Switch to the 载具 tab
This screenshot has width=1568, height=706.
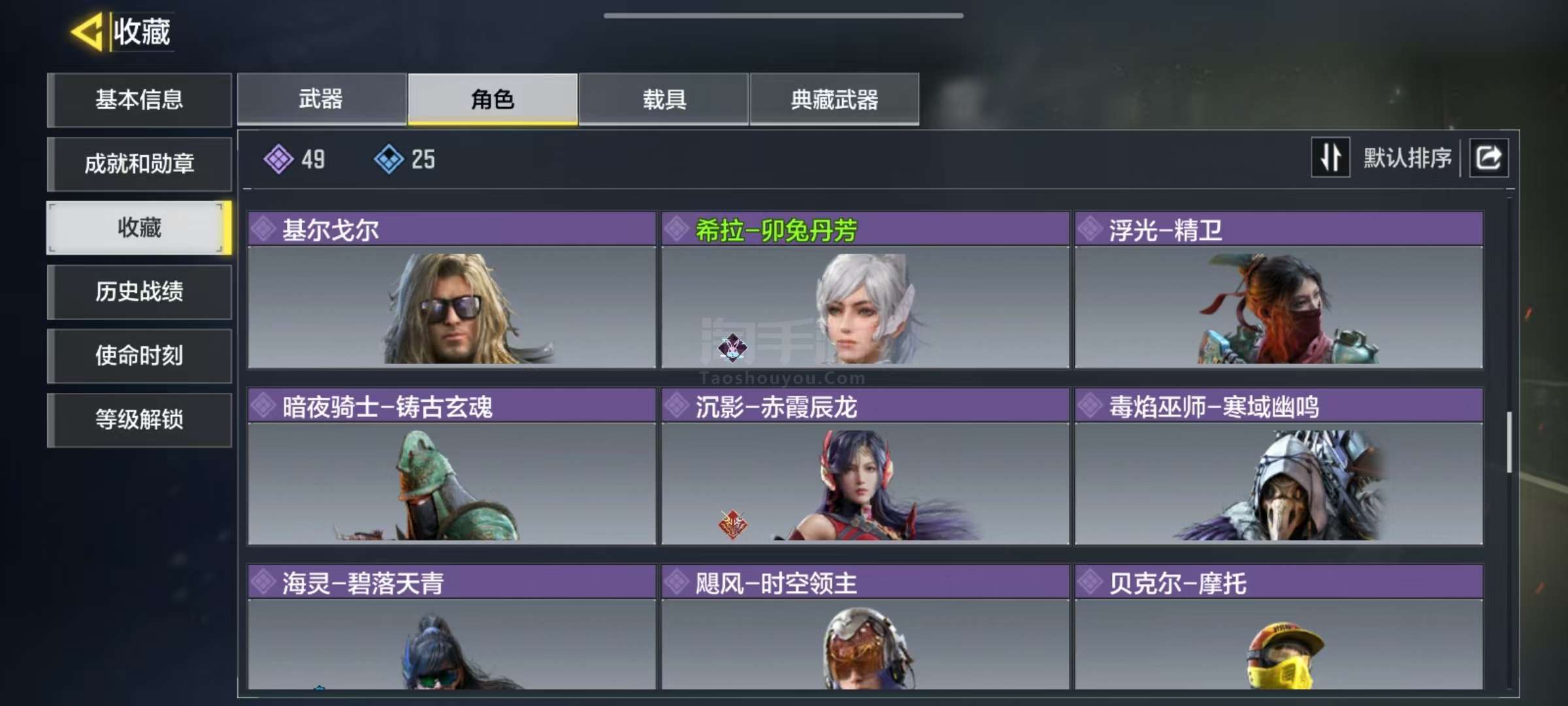(664, 99)
